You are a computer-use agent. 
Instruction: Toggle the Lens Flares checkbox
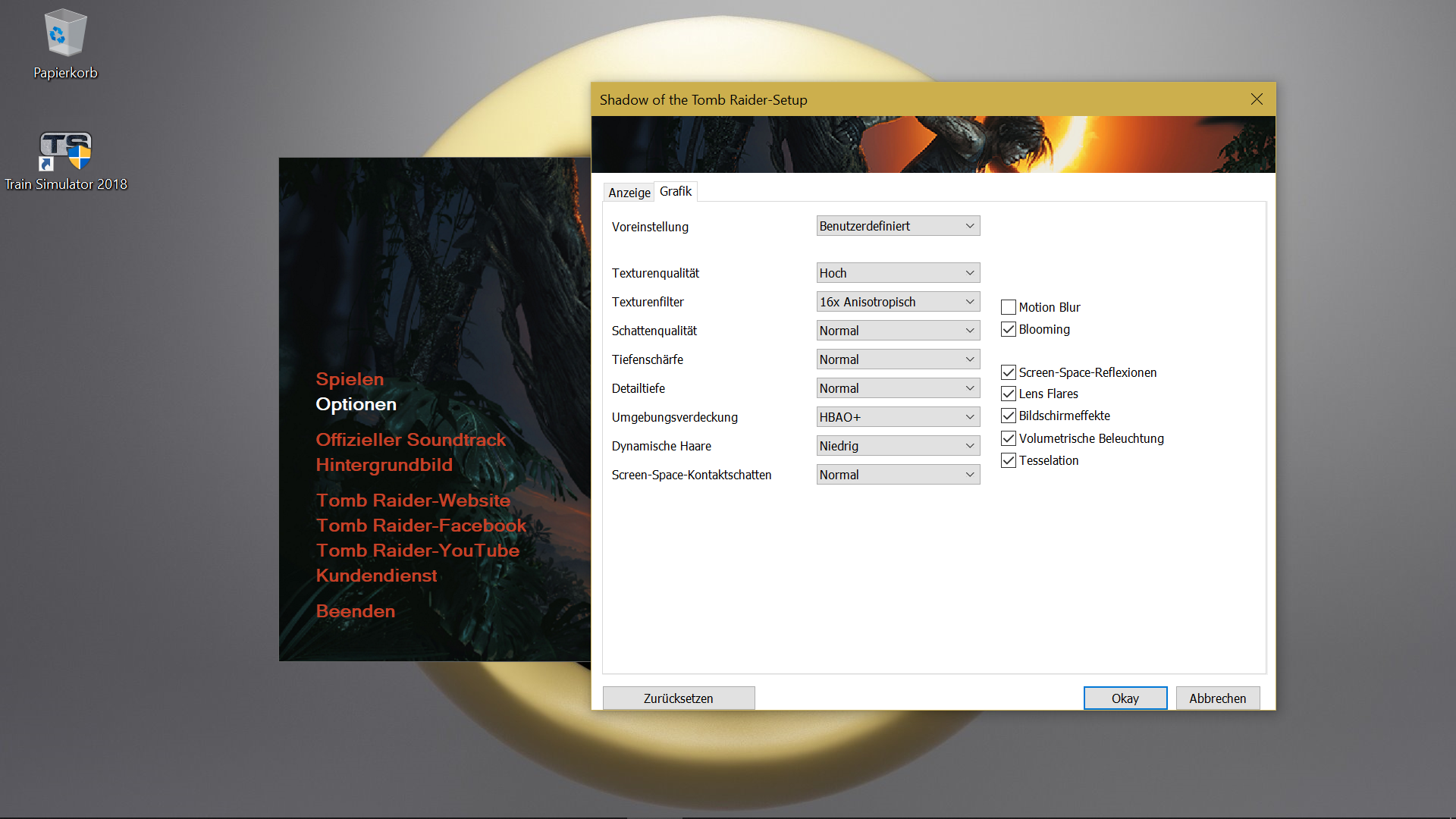point(1009,394)
